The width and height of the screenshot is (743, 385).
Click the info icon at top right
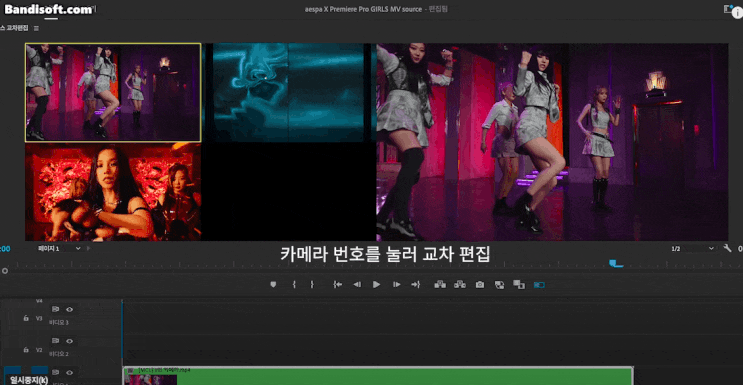[737, 13]
